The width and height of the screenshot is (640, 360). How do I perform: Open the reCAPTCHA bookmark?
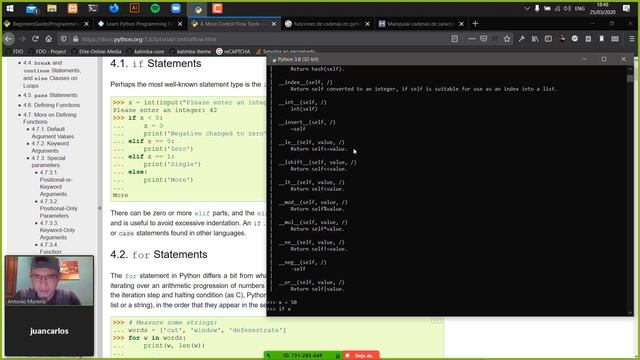point(233,51)
